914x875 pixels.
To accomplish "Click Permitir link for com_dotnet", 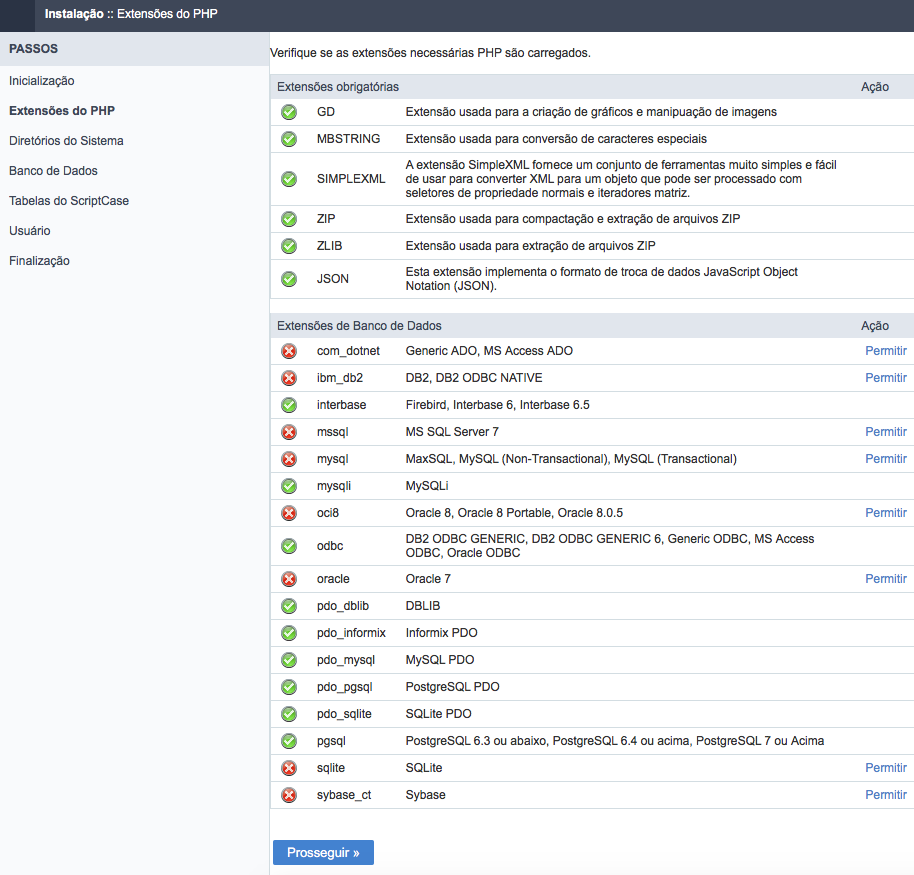I will [885, 351].
